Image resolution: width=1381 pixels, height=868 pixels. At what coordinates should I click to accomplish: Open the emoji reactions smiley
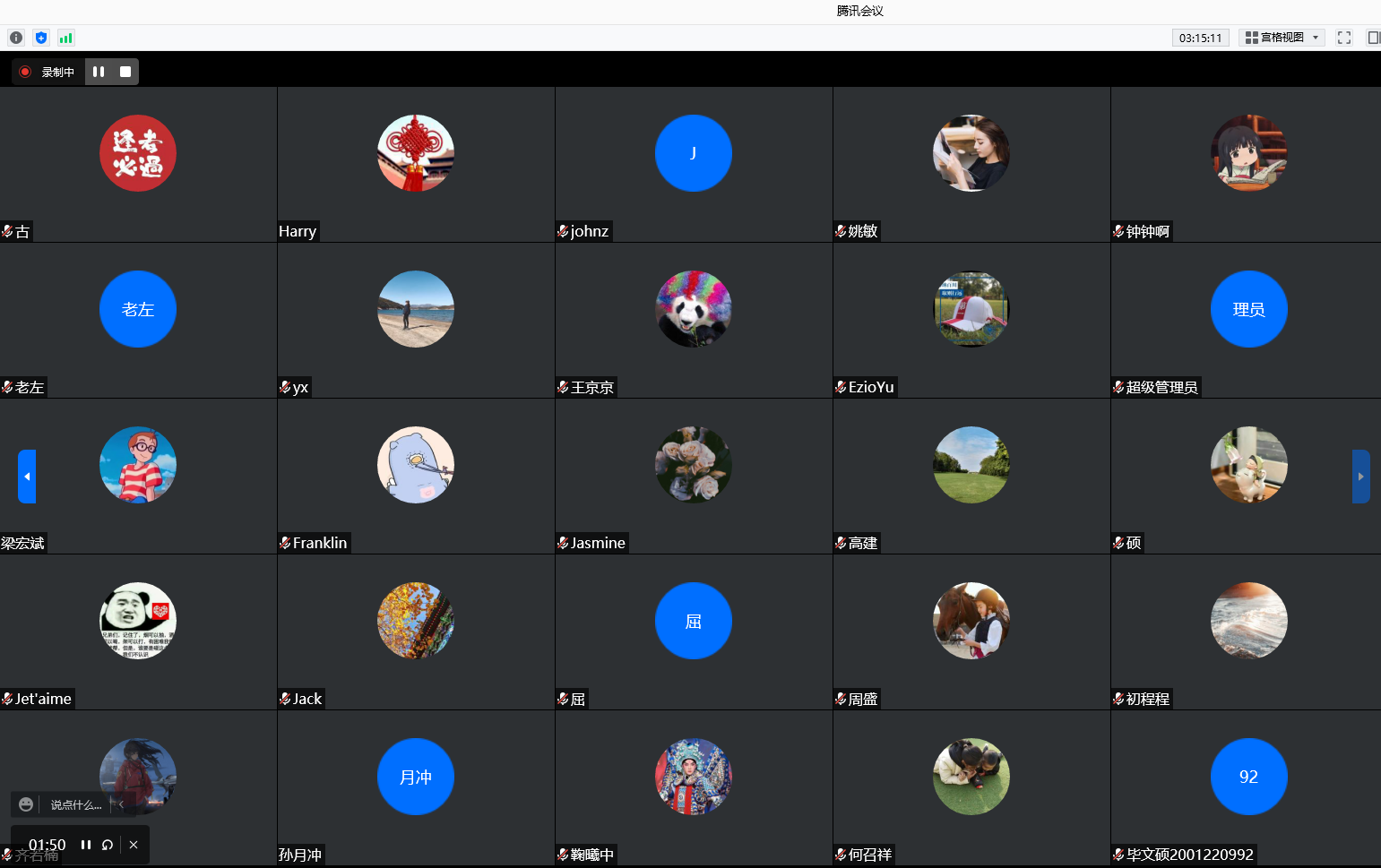pyautogui.click(x=26, y=804)
